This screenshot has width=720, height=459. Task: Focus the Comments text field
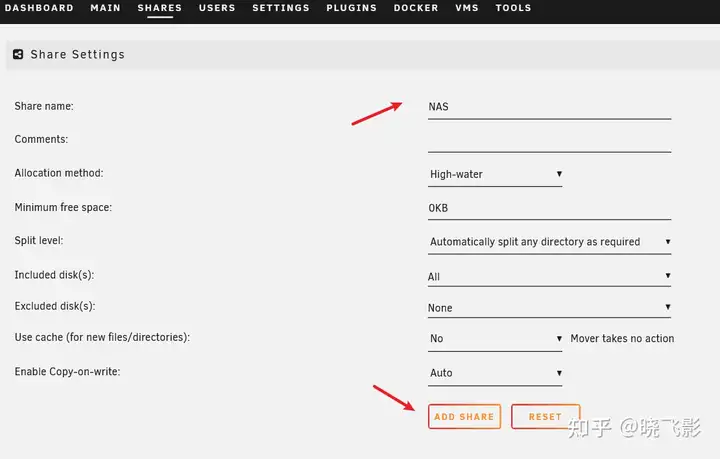[x=549, y=140]
